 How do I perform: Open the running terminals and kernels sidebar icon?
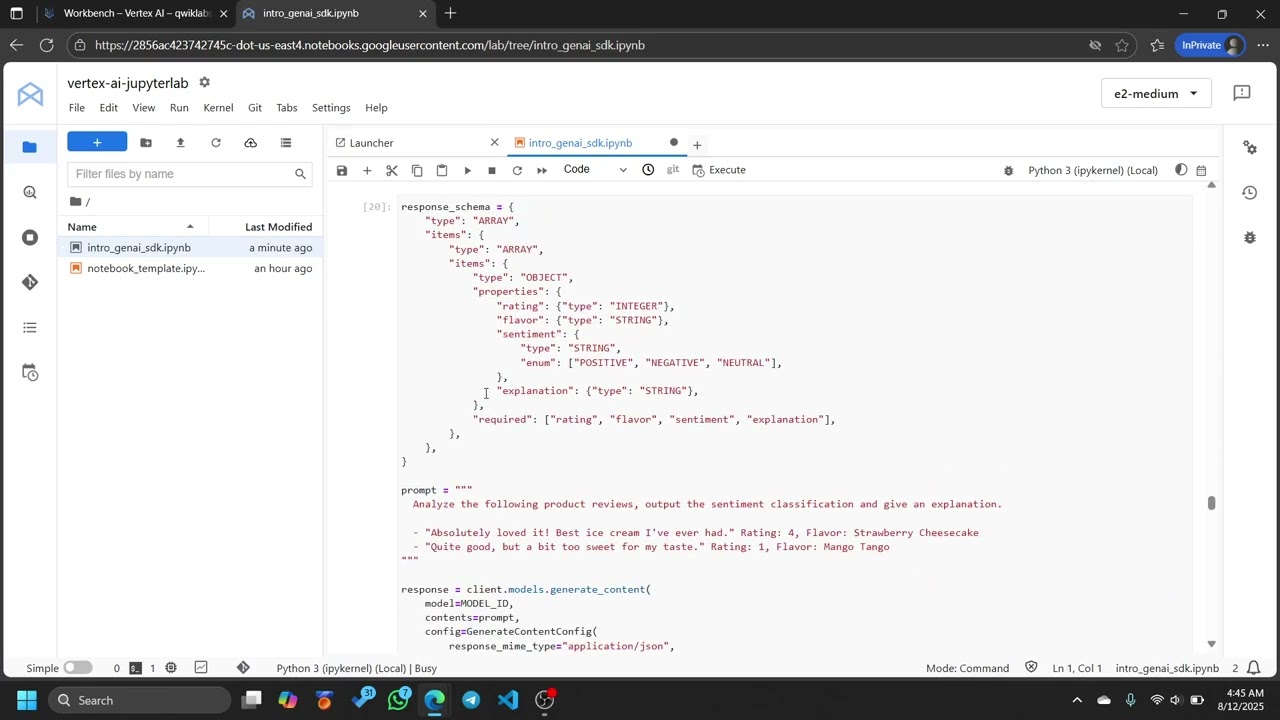pos(30,237)
